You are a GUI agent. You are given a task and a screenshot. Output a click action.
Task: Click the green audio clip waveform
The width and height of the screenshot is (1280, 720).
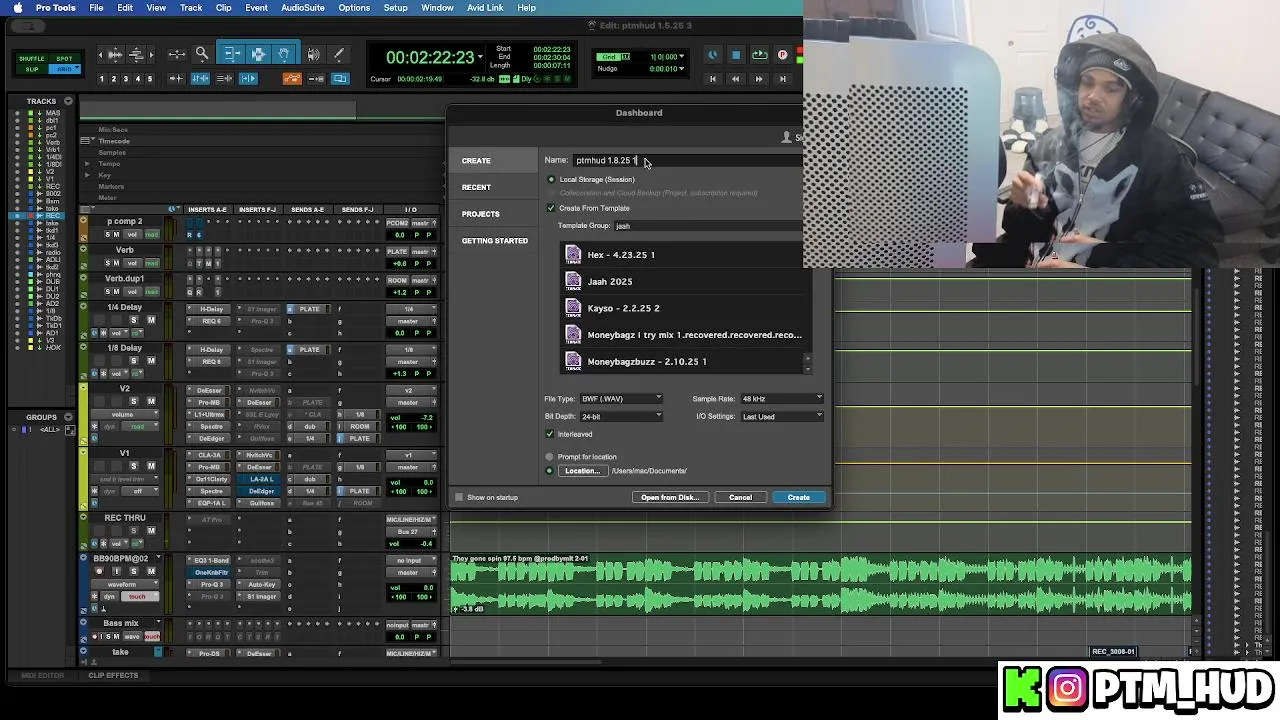820,584
